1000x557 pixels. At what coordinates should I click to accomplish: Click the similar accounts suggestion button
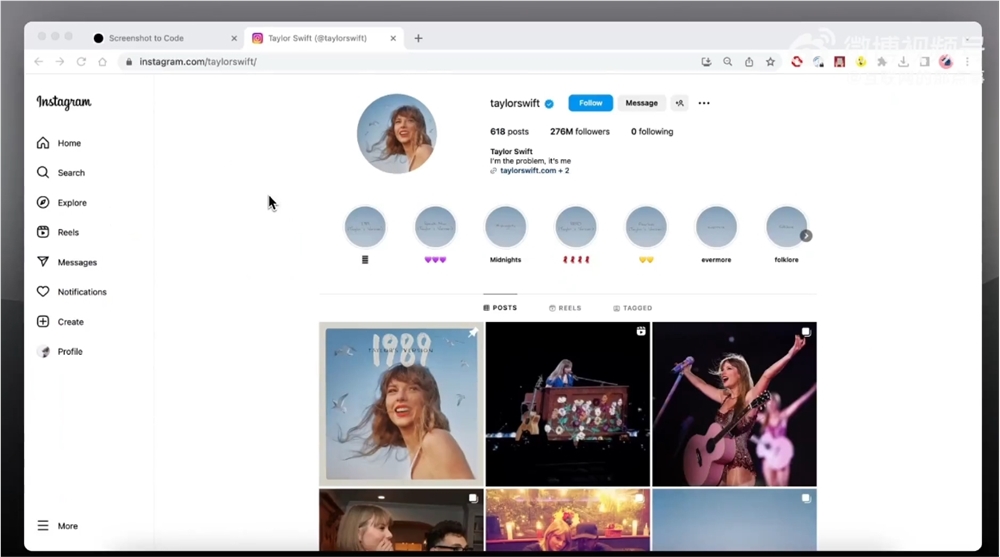[680, 103]
